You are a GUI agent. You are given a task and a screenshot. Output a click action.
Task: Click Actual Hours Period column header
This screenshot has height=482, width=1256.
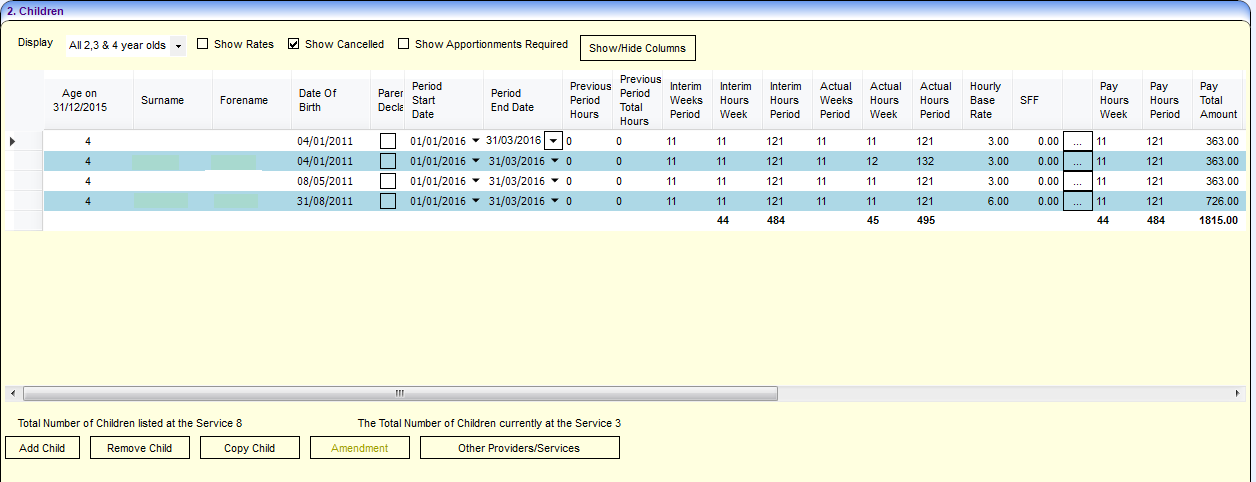(936, 100)
